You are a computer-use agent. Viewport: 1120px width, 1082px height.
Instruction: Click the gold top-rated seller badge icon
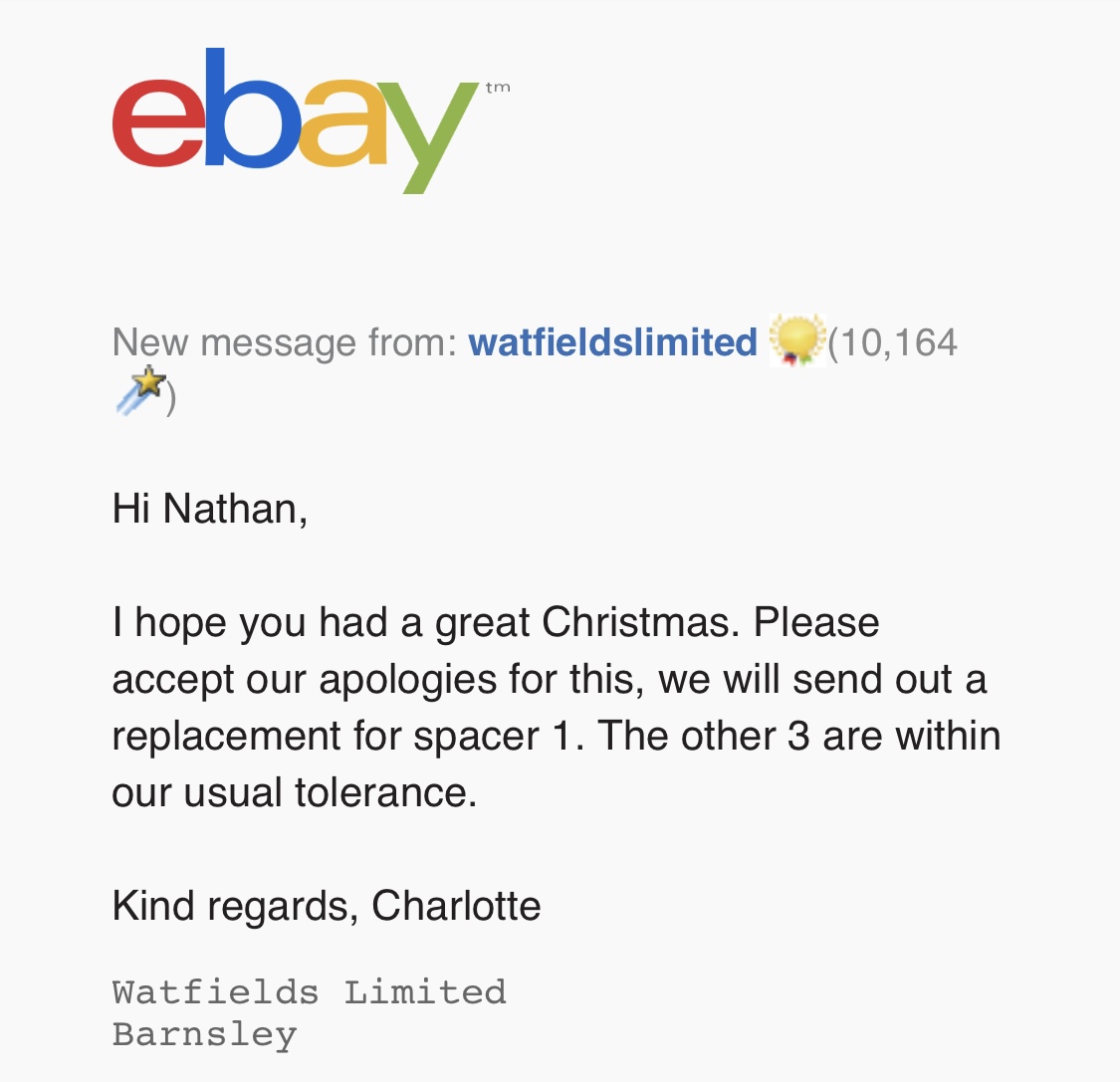pos(797,340)
